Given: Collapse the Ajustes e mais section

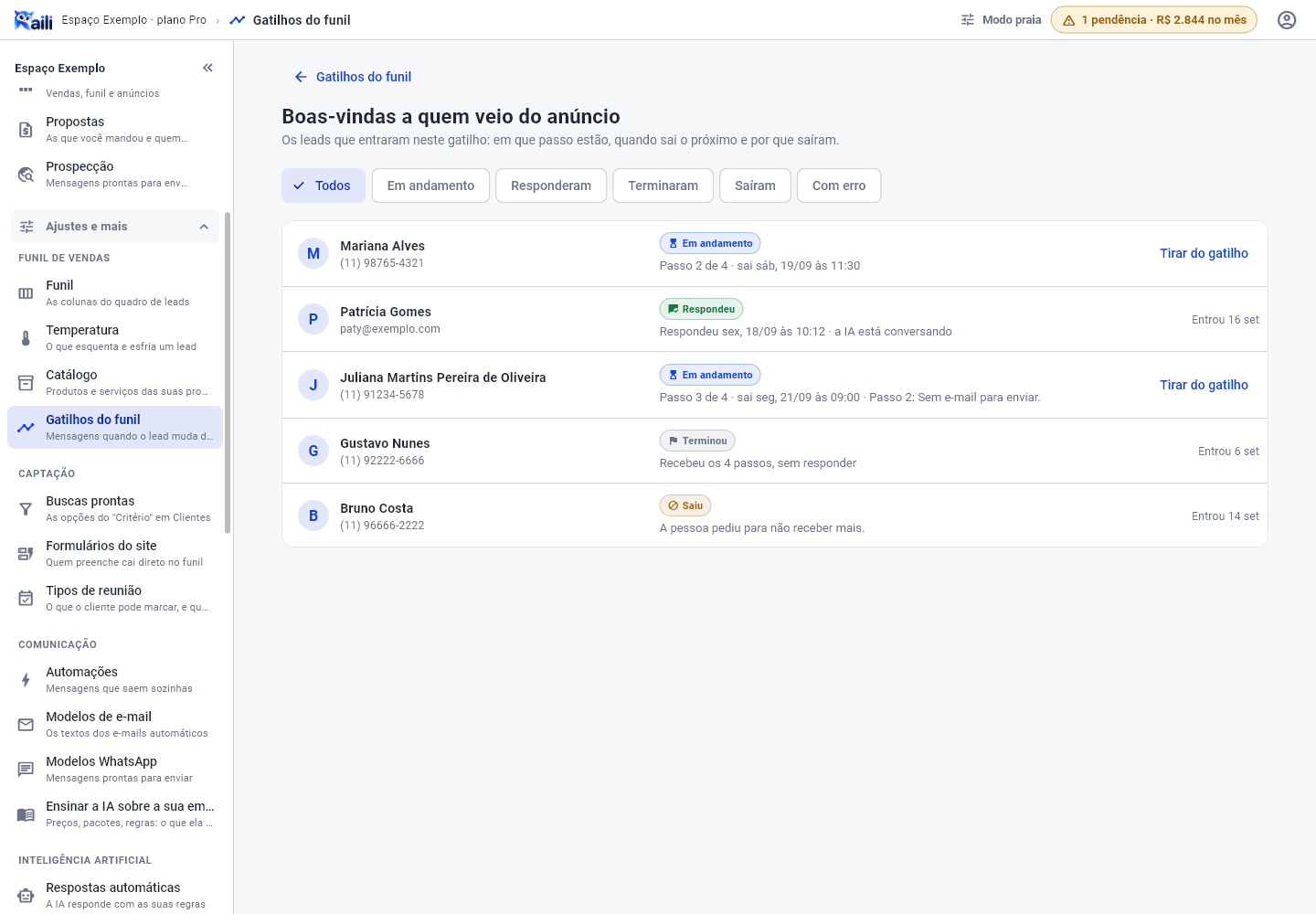Looking at the screenshot, I should click(115, 227).
